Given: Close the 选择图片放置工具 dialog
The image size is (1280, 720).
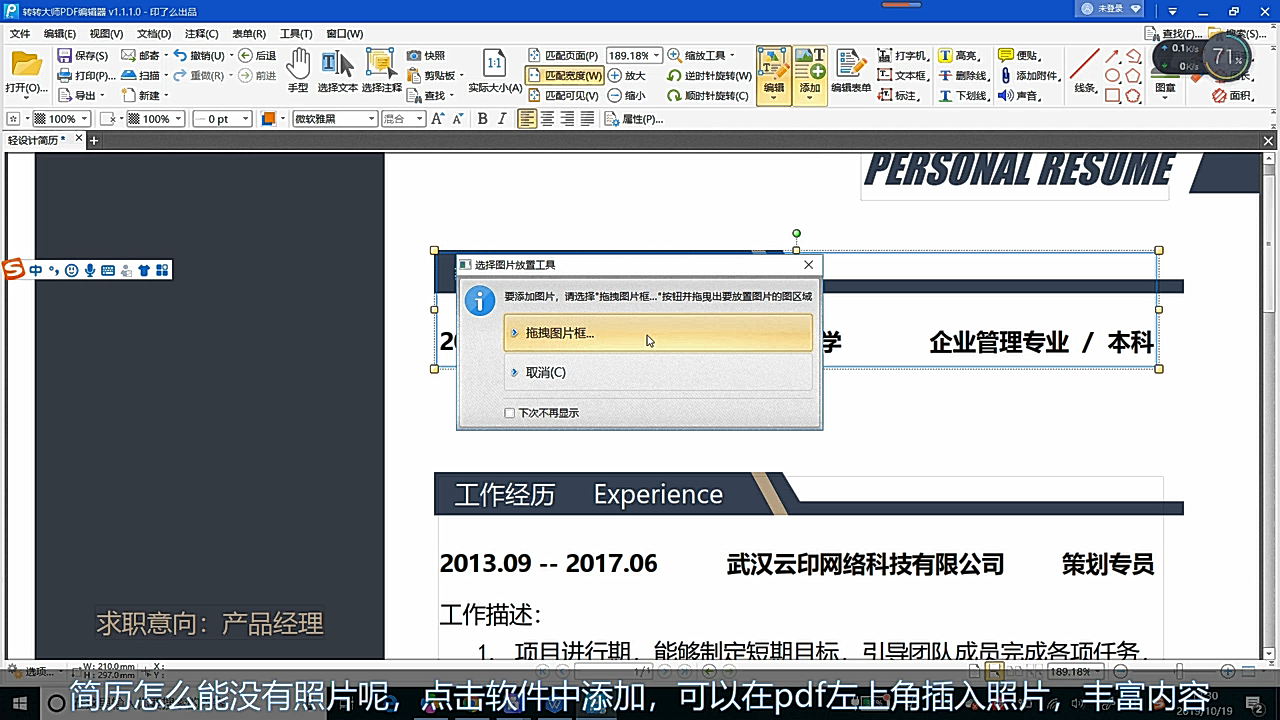Looking at the screenshot, I should click(x=808, y=265).
